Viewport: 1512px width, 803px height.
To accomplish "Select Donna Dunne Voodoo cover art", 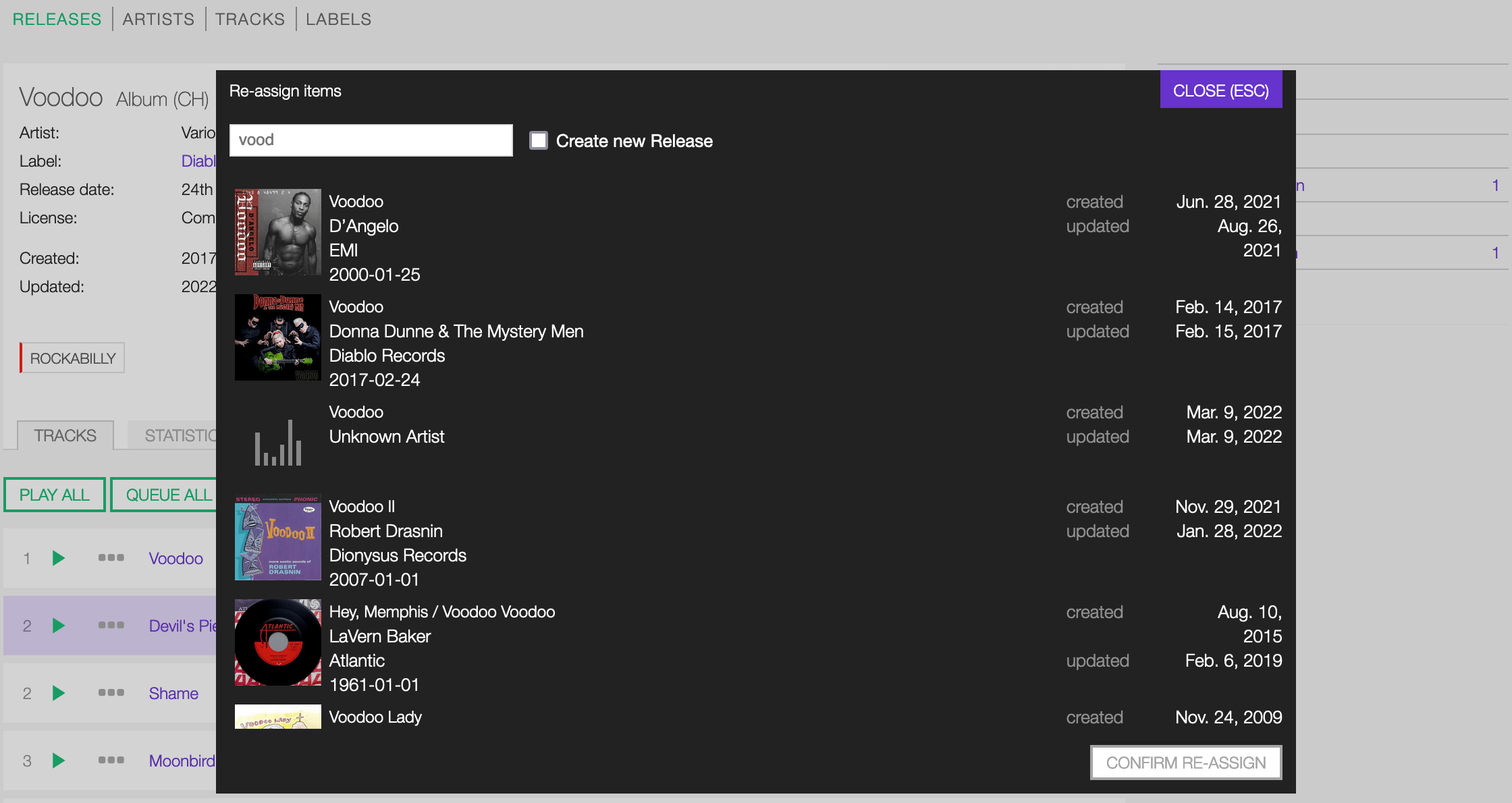I will pyautogui.click(x=278, y=337).
